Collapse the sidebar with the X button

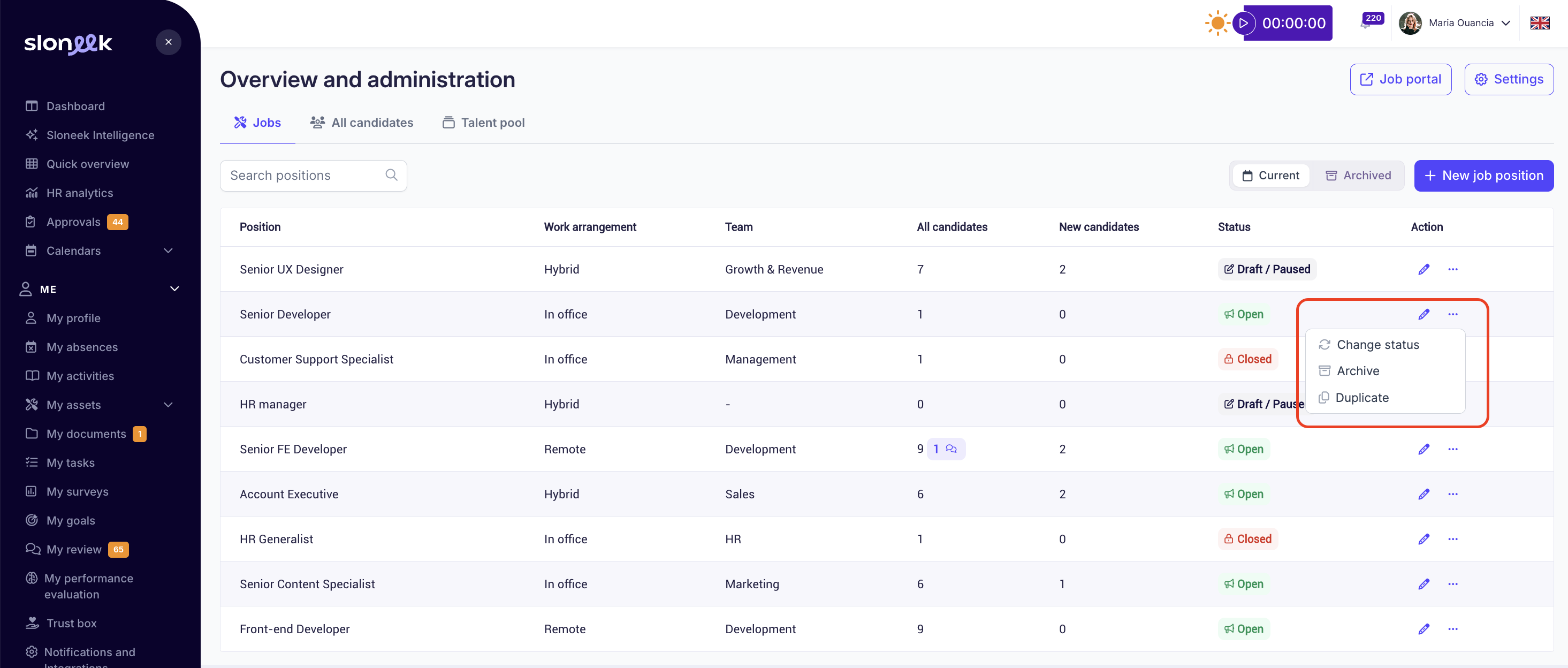point(169,42)
